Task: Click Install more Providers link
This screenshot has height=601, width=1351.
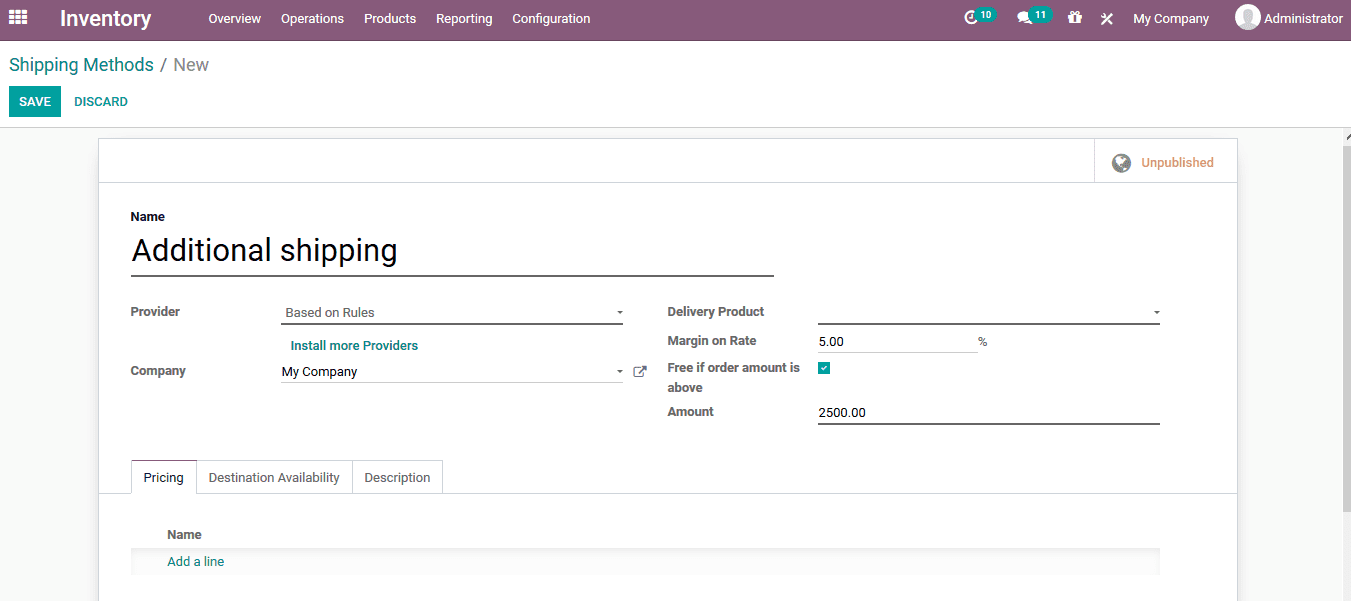Action: pos(354,345)
